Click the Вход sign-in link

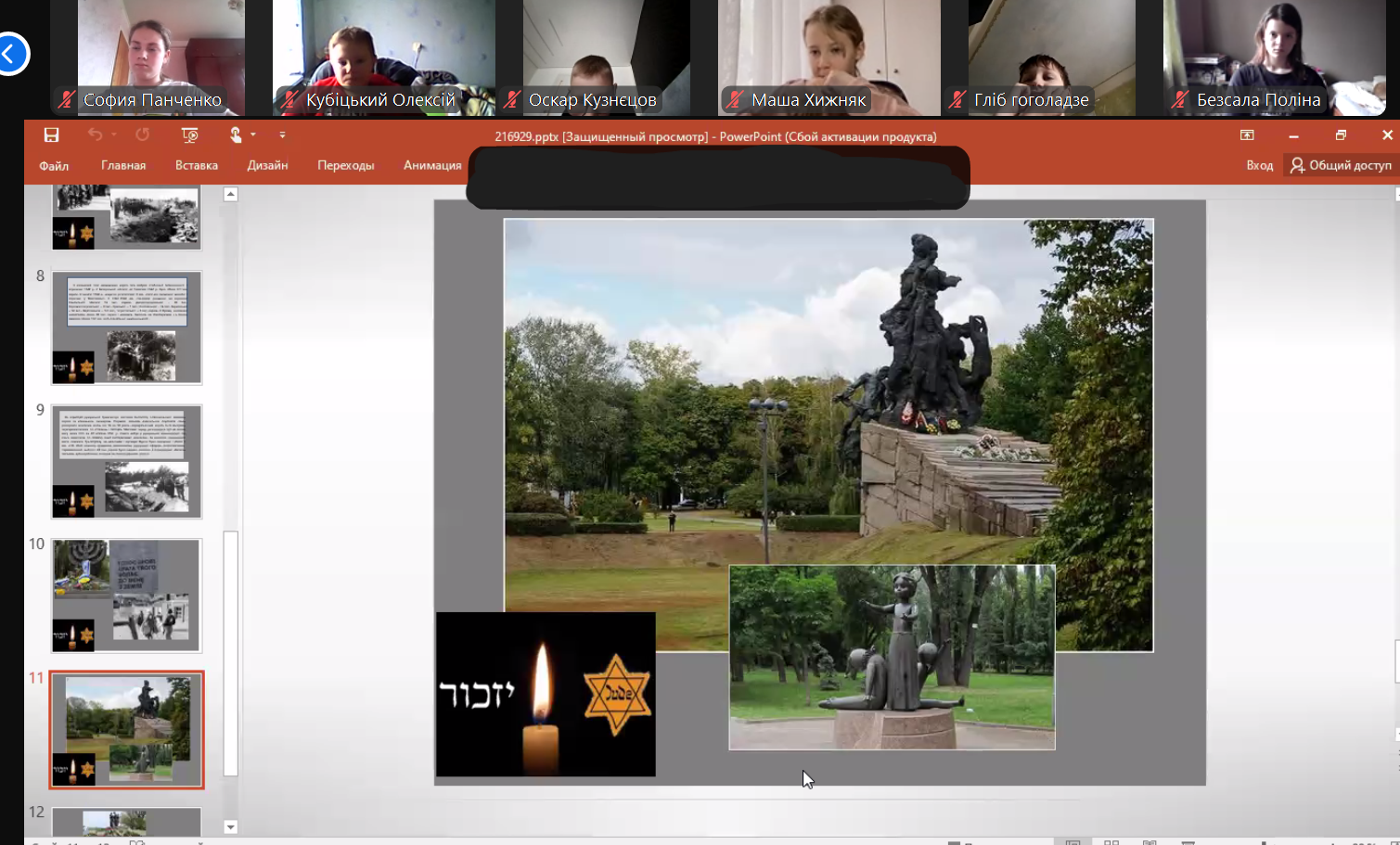(1259, 165)
